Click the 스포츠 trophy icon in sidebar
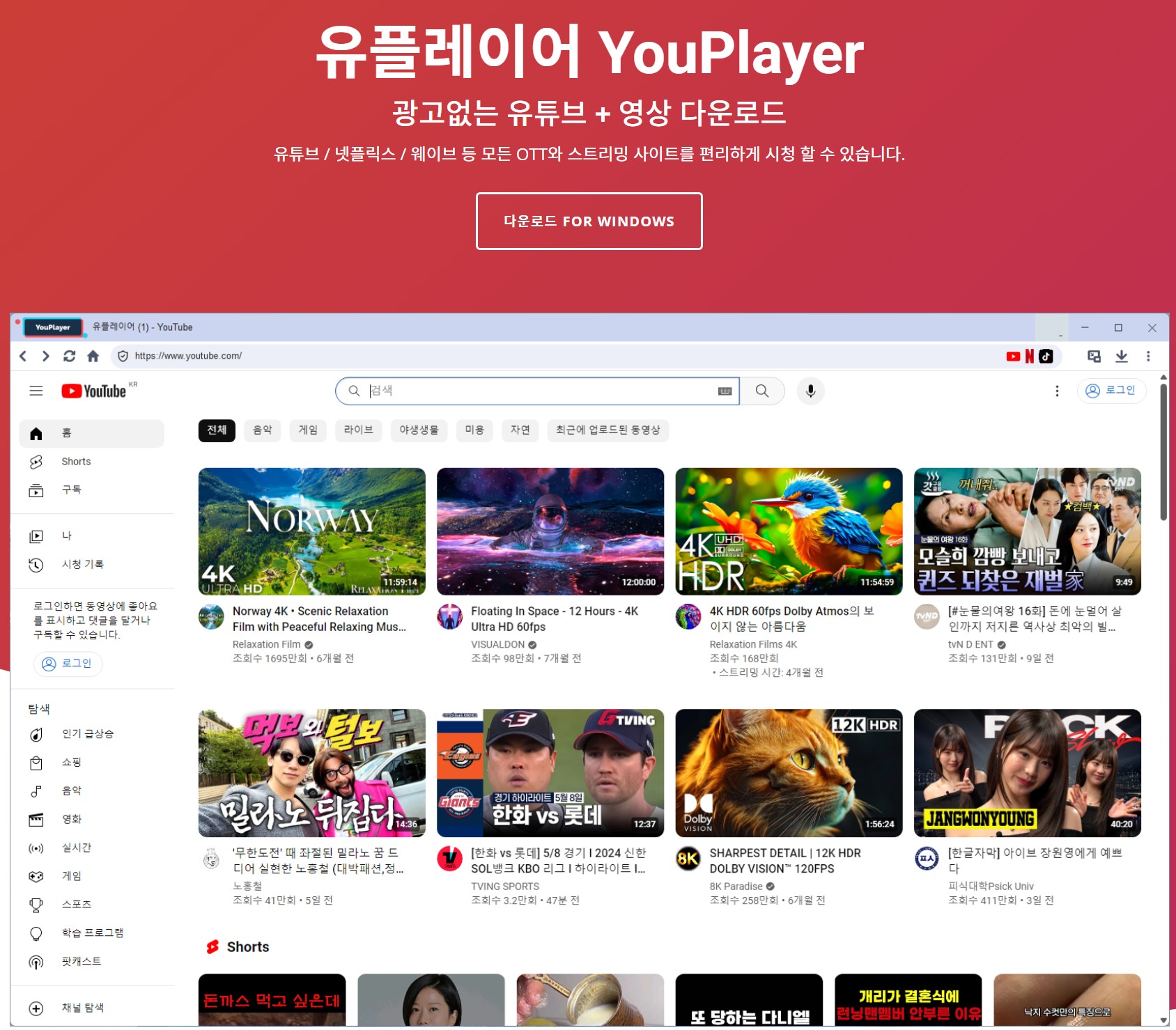 (x=36, y=905)
